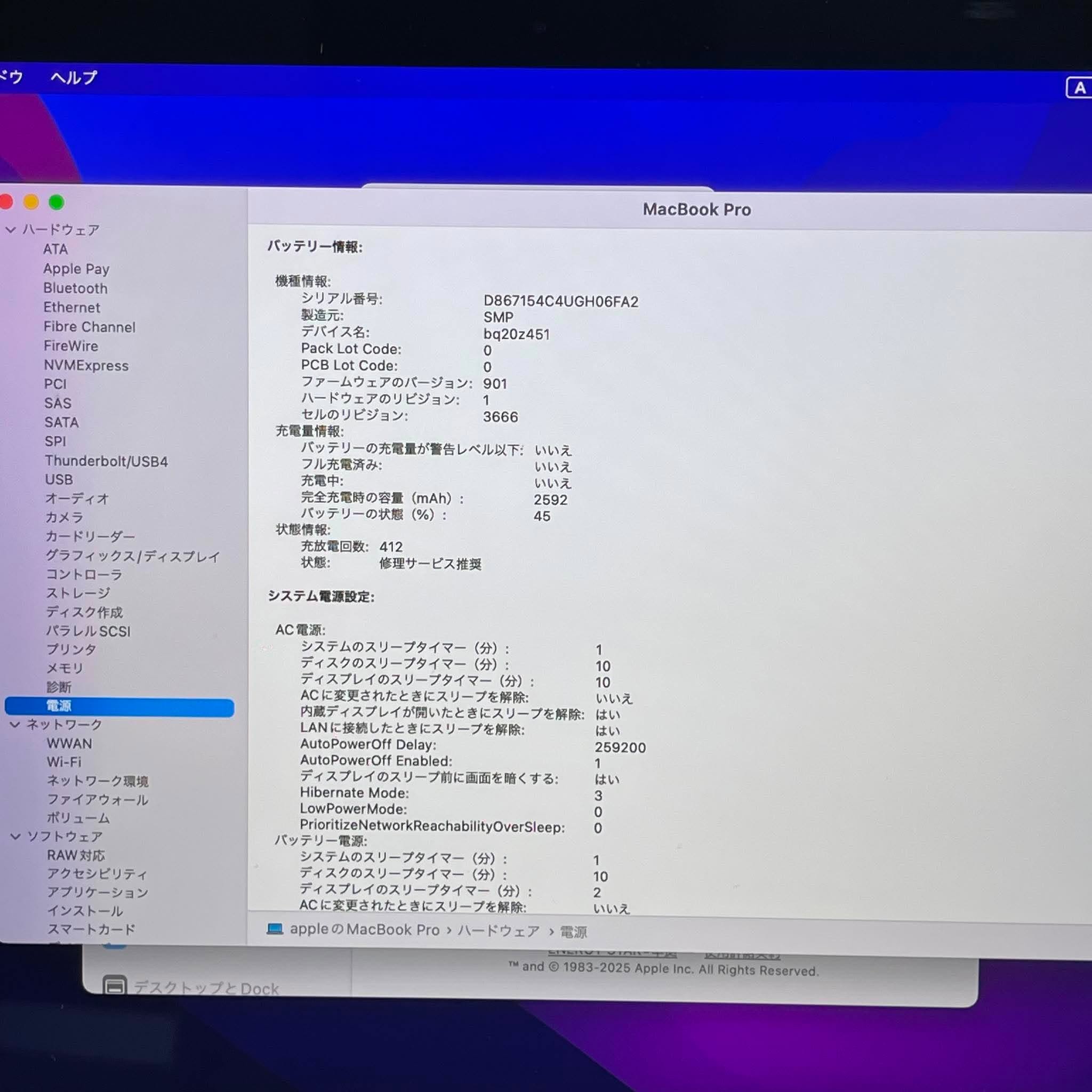Select 診断 in the sidebar

59,687
